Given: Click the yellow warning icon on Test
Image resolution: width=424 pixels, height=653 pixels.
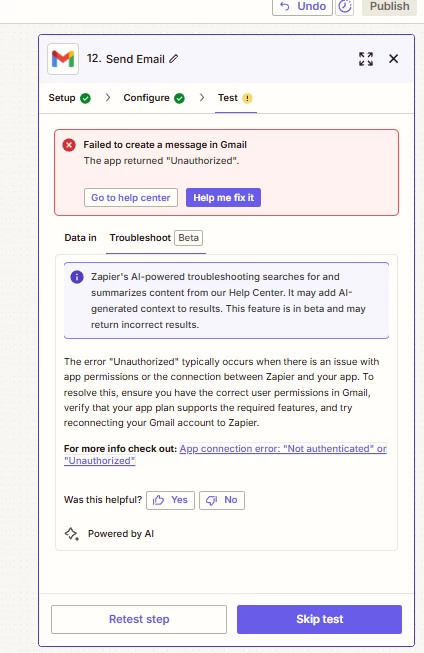Looking at the screenshot, I should tap(247, 98).
